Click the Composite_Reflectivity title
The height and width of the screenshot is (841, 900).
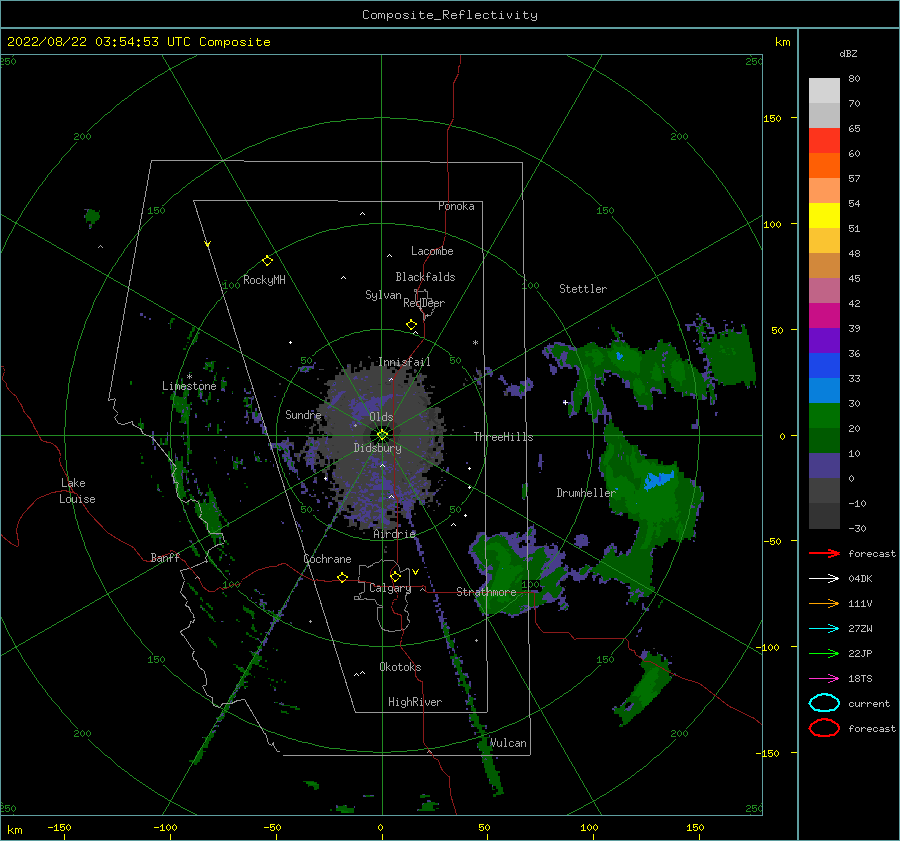[x=450, y=15]
